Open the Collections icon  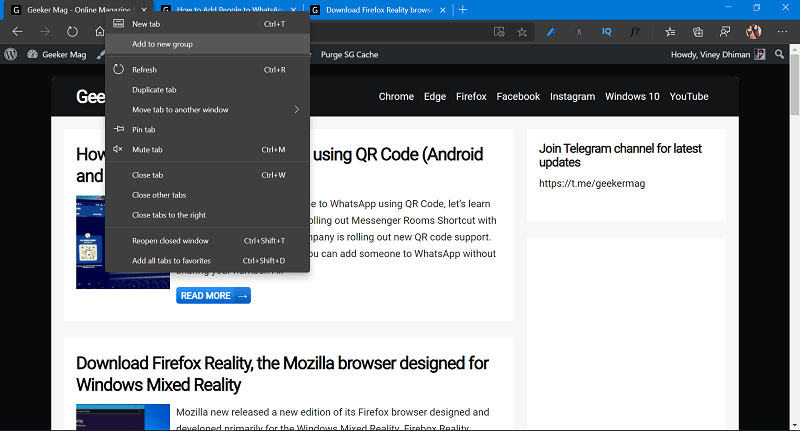click(x=698, y=32)
